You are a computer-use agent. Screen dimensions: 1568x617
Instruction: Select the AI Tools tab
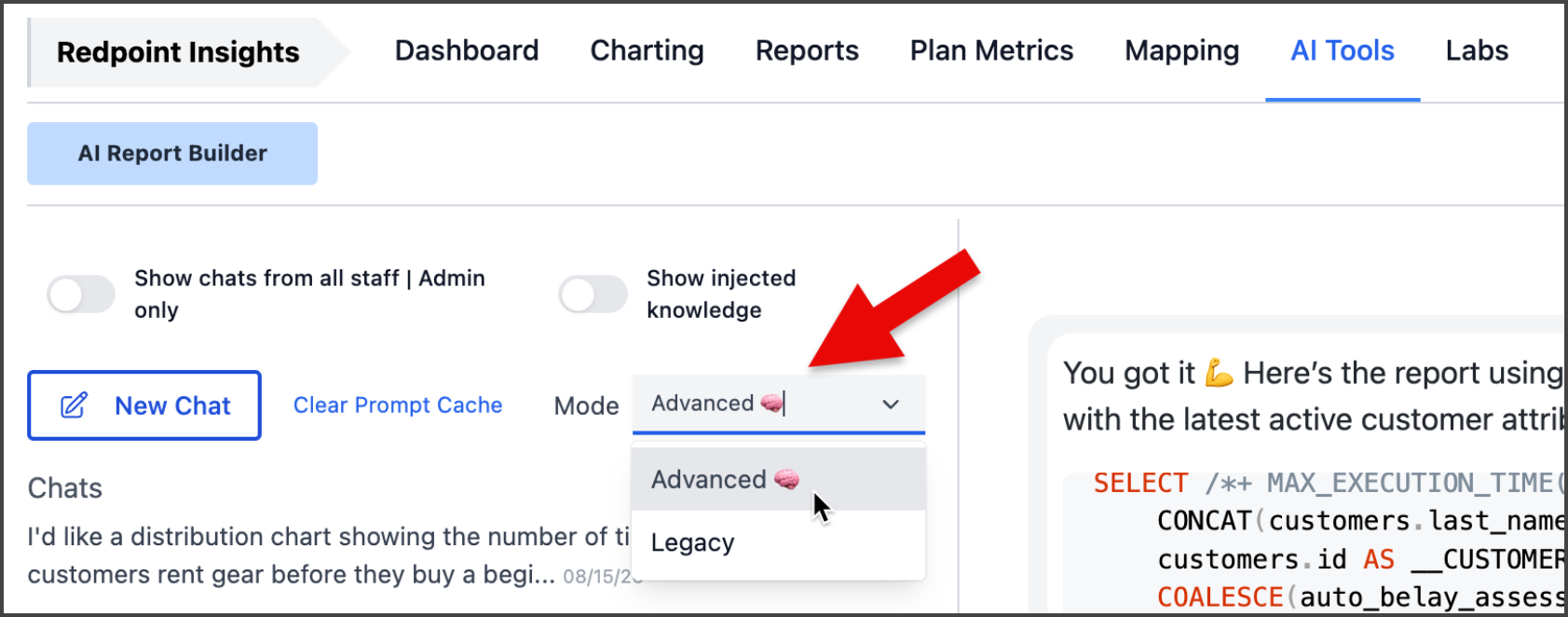pos(1343,50)
